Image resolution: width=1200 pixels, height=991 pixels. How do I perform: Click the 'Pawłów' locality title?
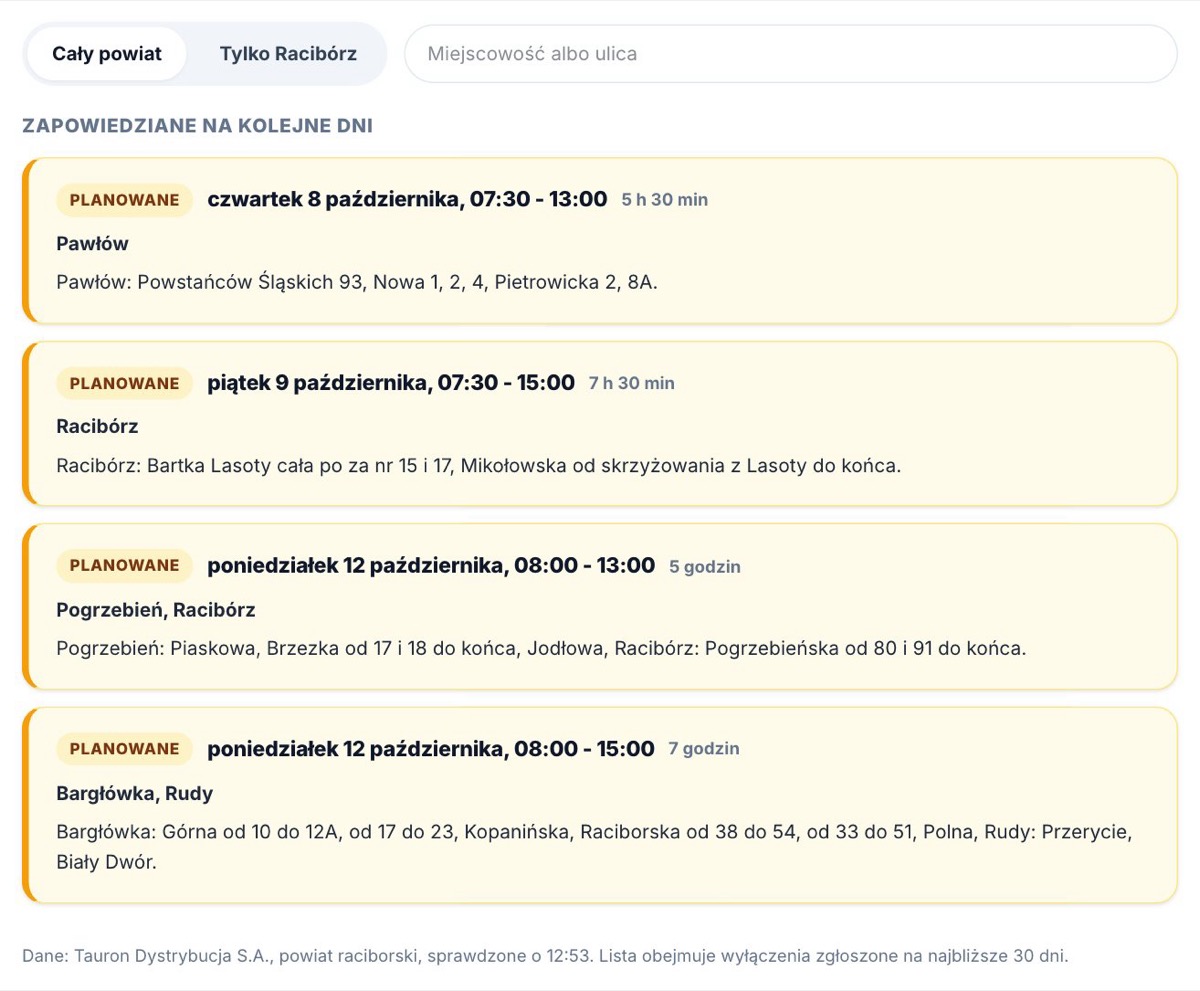[x=93, y=244]
